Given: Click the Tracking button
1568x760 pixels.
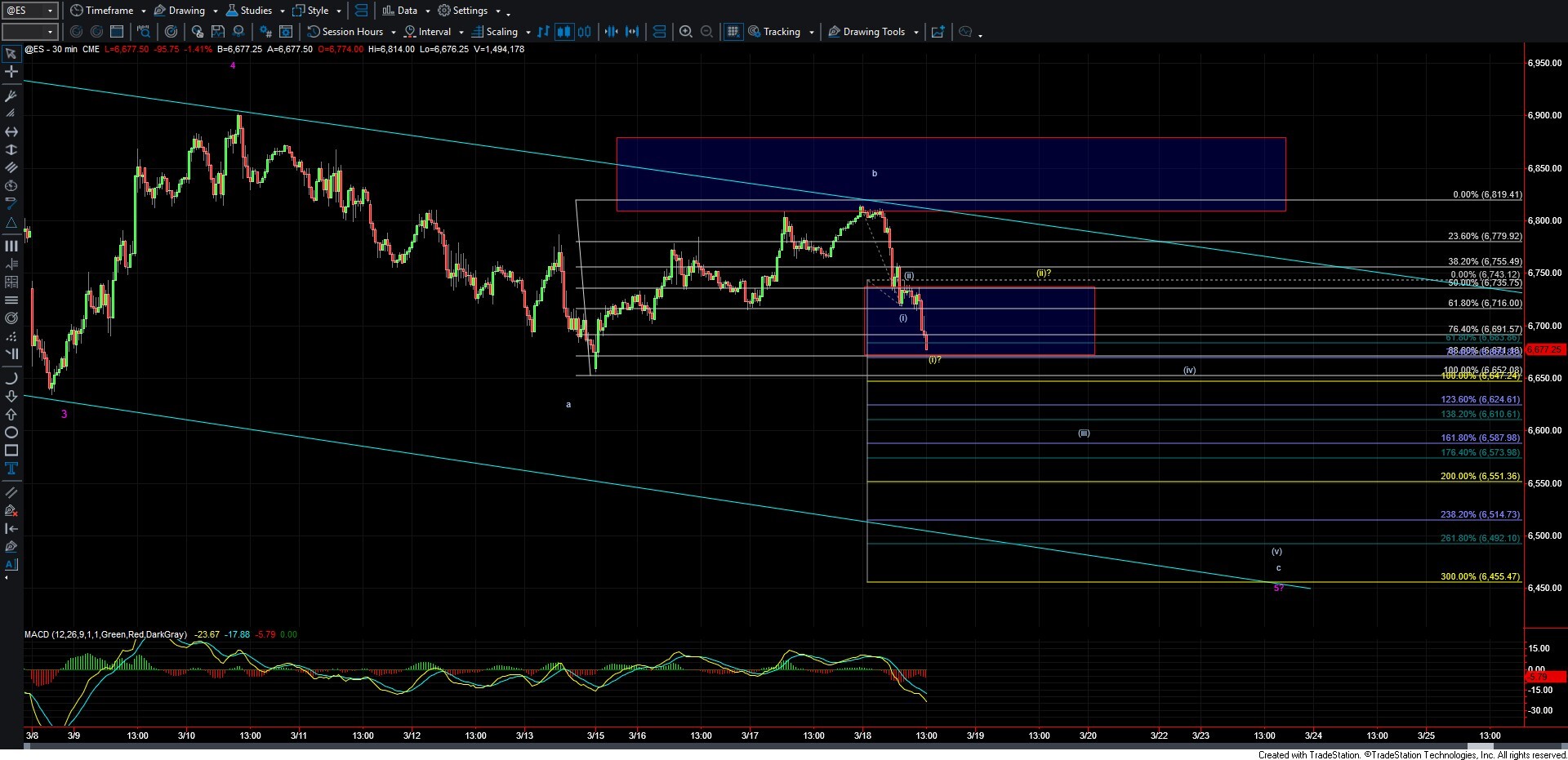Looking at the screenshot, I should point(781,32).
